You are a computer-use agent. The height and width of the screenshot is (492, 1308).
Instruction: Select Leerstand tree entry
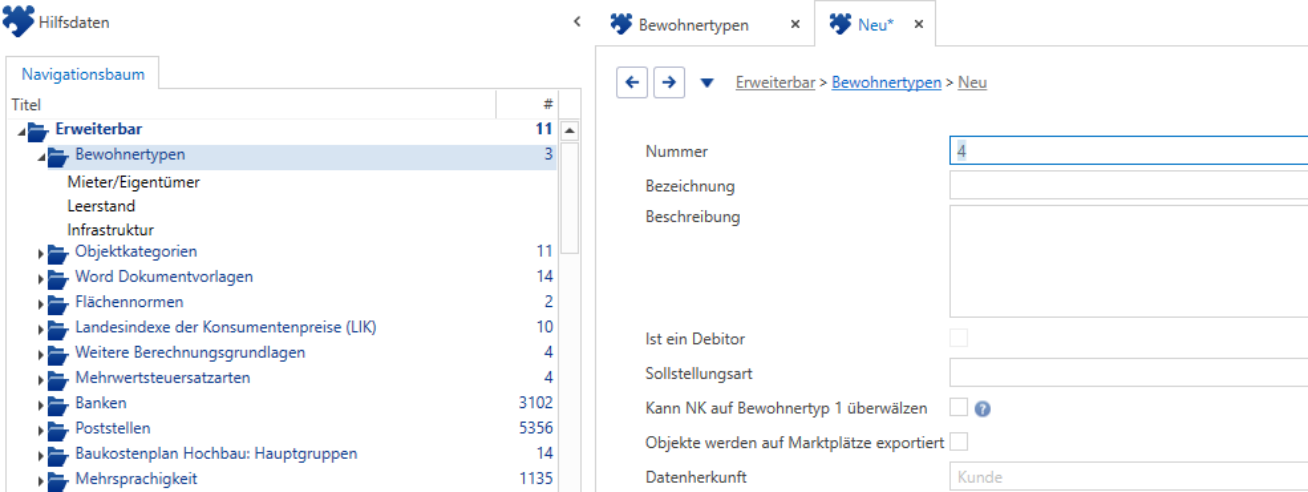(101, 206)
